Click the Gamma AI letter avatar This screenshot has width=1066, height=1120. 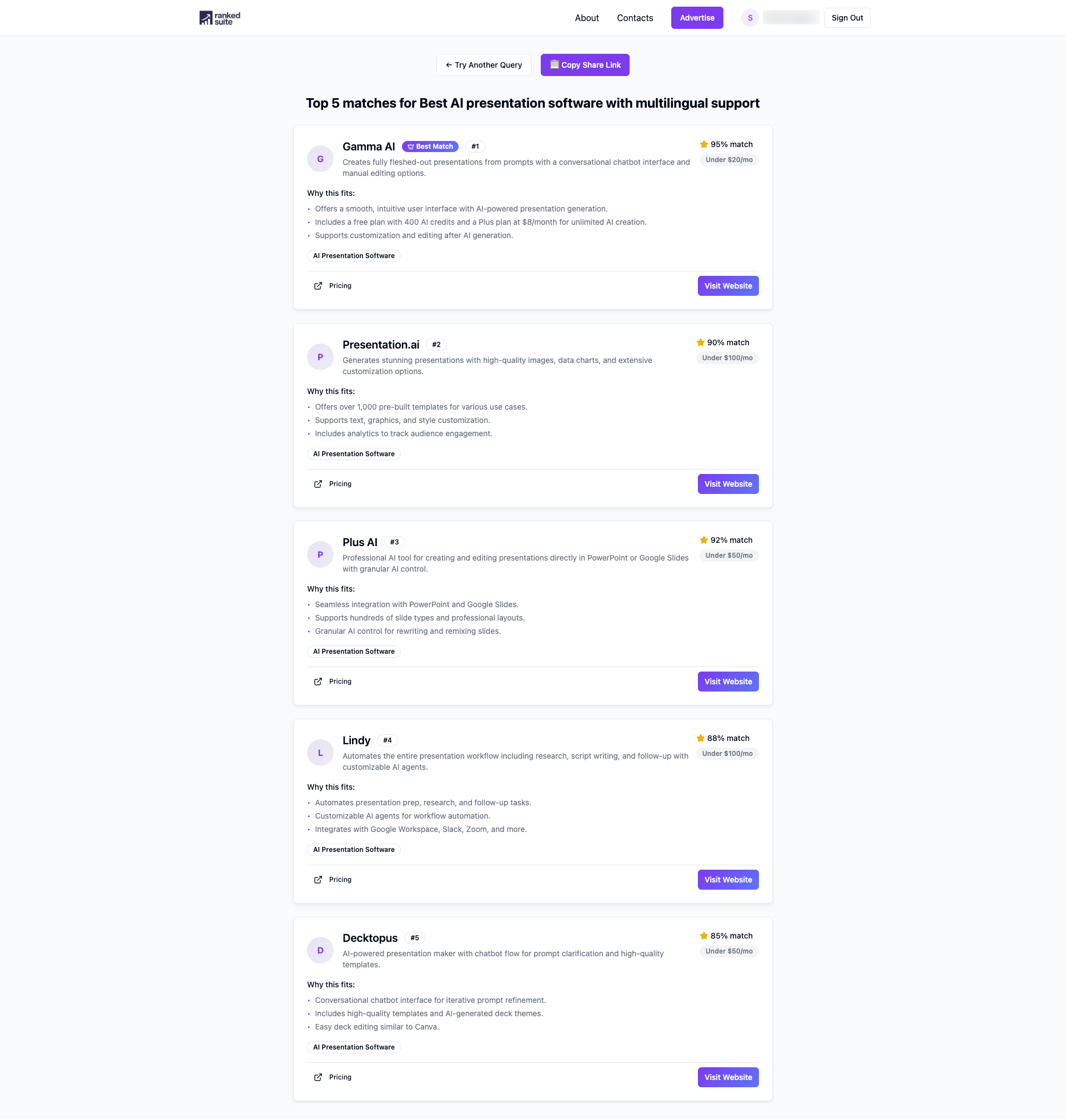pos(320,159)
